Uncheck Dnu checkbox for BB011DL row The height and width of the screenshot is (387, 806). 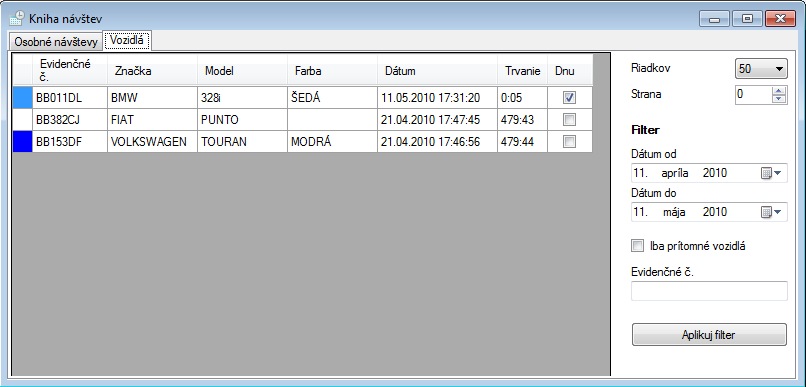coord(569,98)
